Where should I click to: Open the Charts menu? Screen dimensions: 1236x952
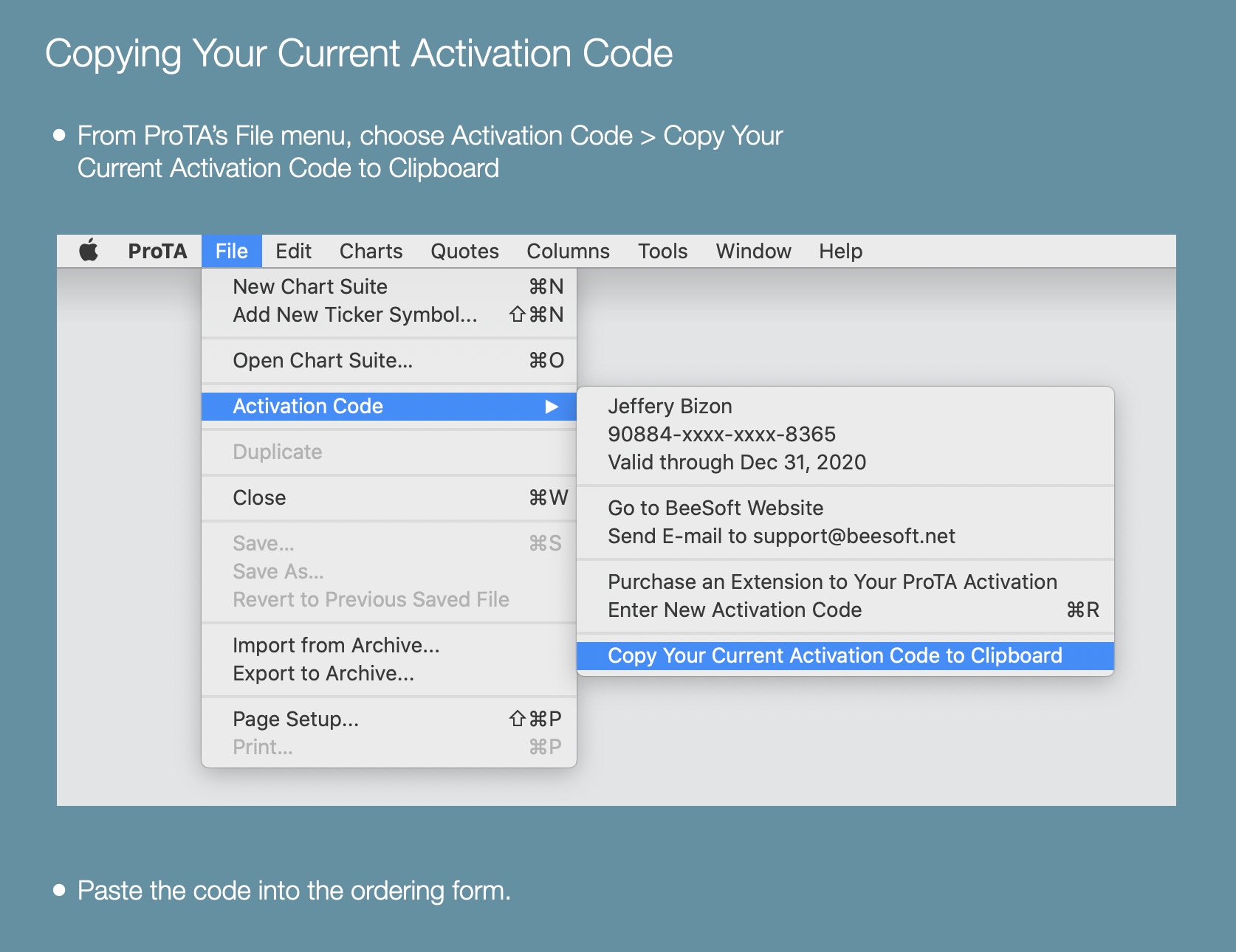tap(371, 252)
